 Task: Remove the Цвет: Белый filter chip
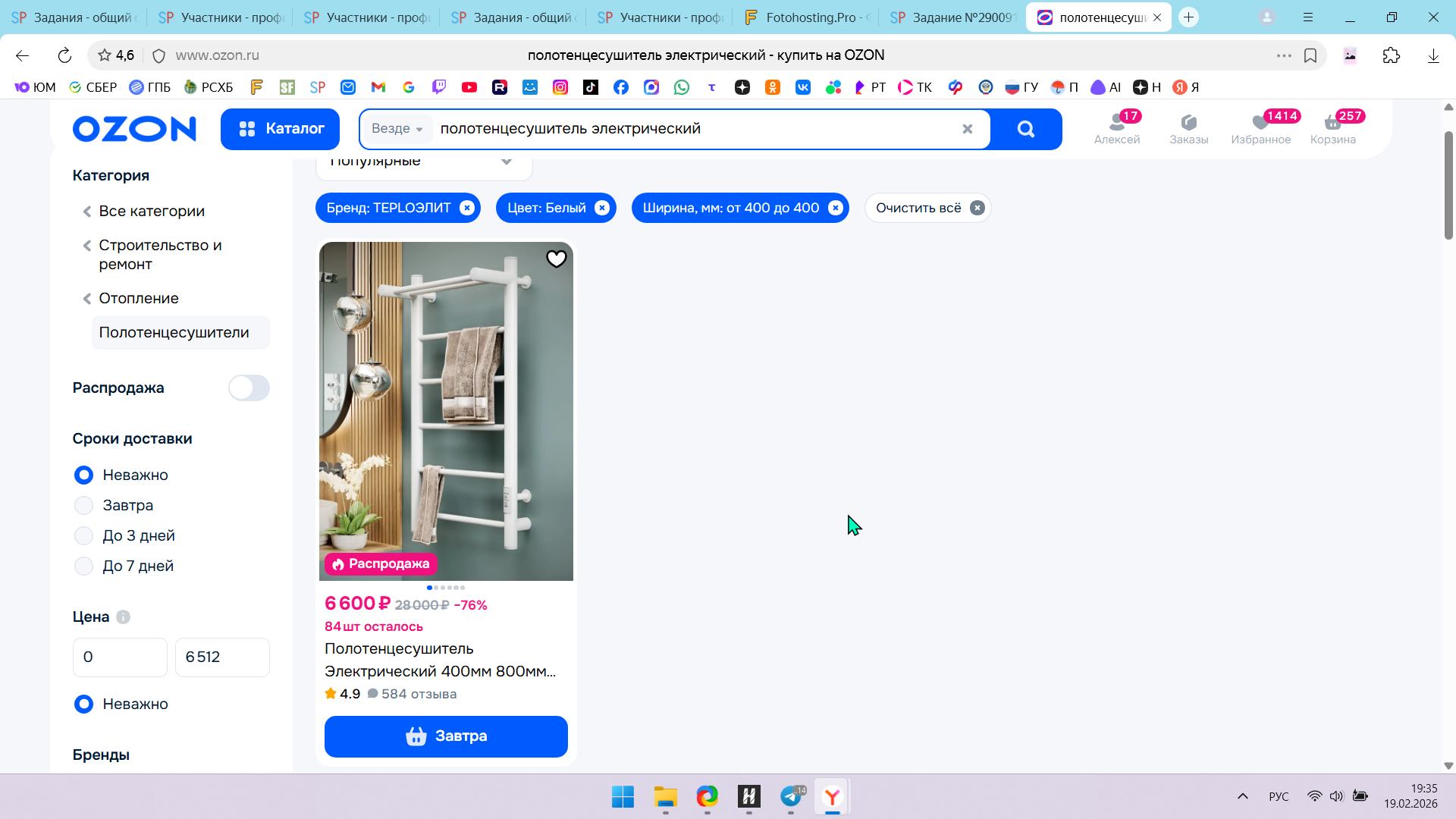pos(601,208)
